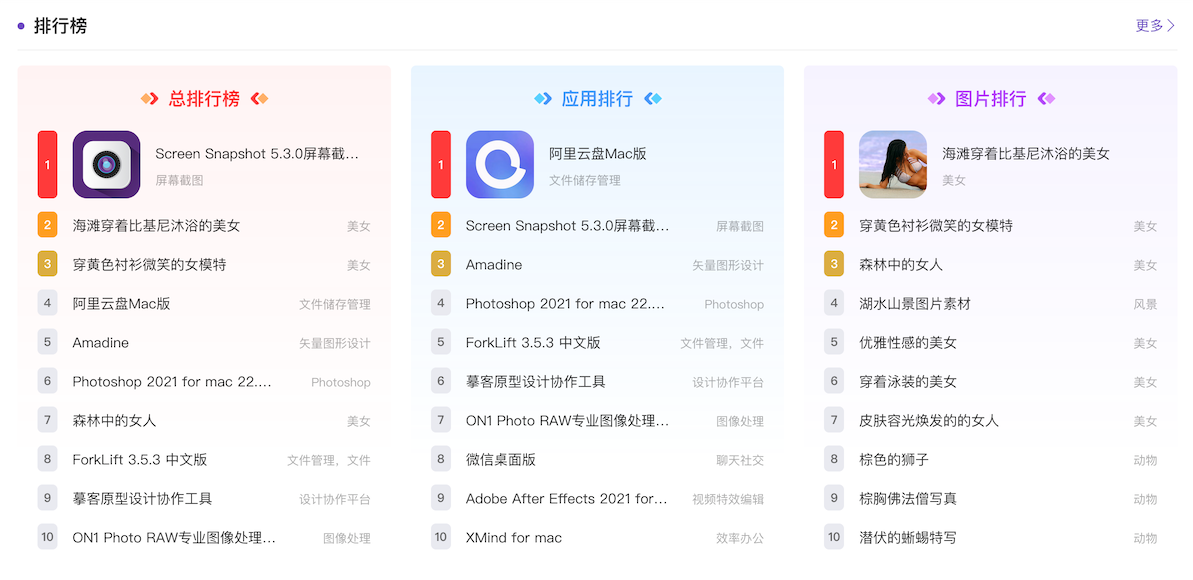This screenshot has width=1193, height=580.
Task: Click 矢量图形设计 tag in 应用排行
Action: [728, 265]
